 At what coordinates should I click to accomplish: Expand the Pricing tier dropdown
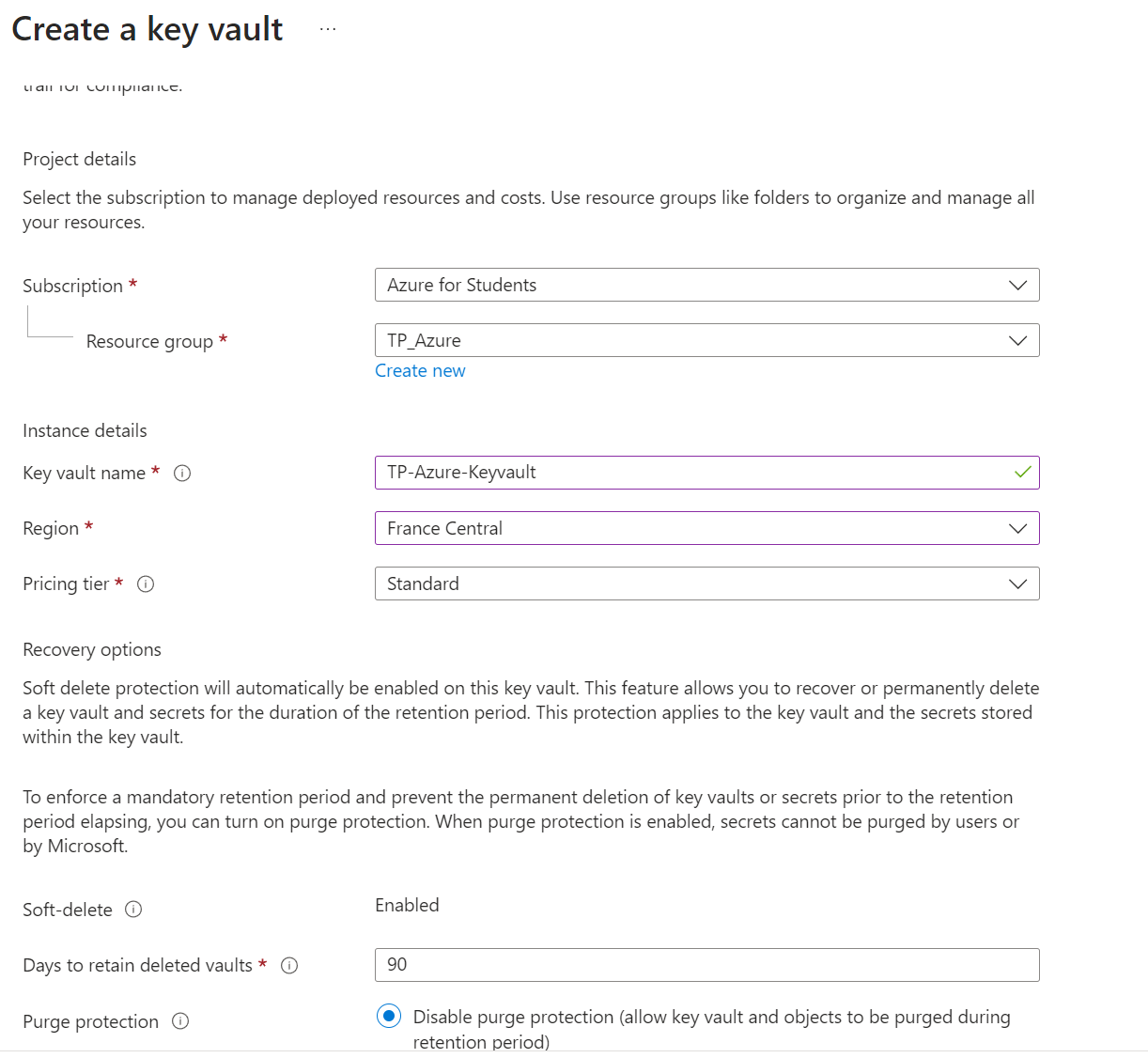click(x=1017, y=583)
